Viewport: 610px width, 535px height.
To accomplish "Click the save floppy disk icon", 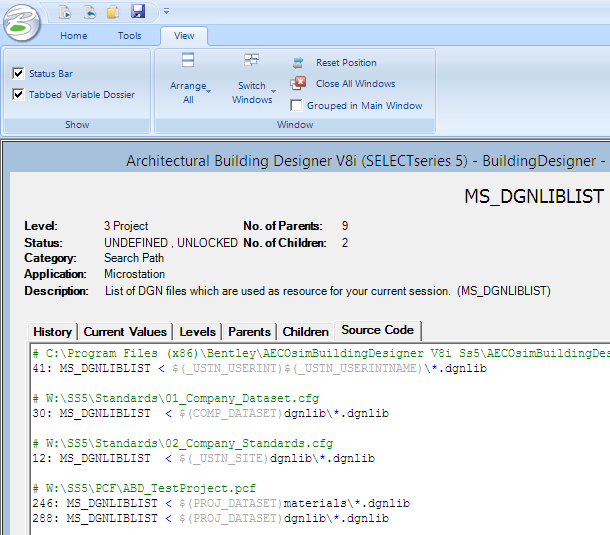I will (x=138, y=11).
